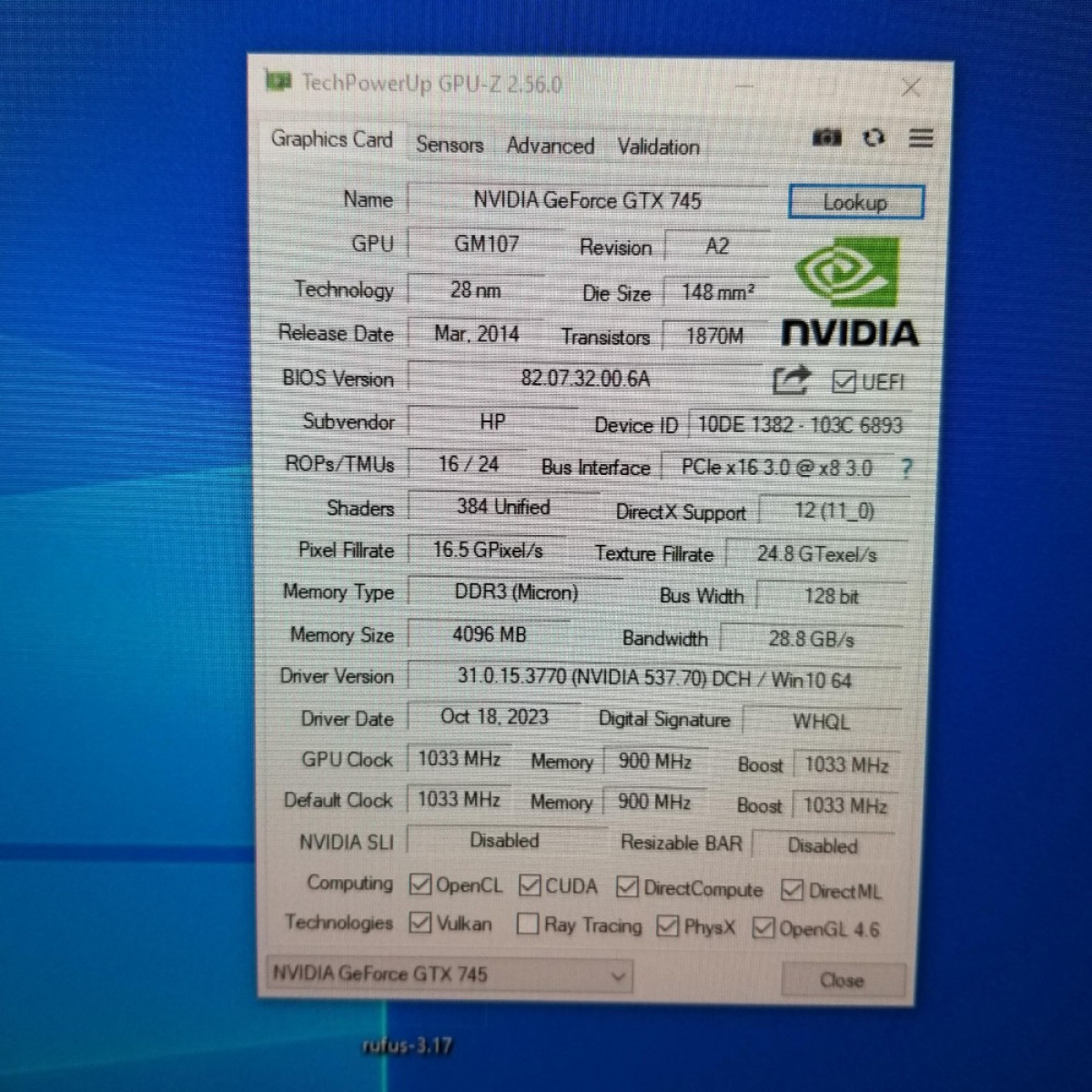
Task: Toggle the Ray Tracing checkbox
Action: [x=528, y=925]
